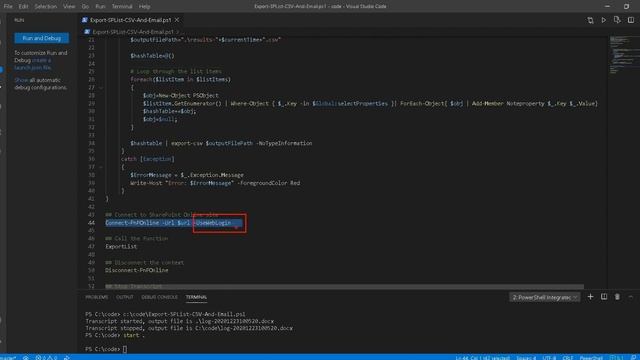
Task: Split the terminal with split icon
Action: [604, 297]
